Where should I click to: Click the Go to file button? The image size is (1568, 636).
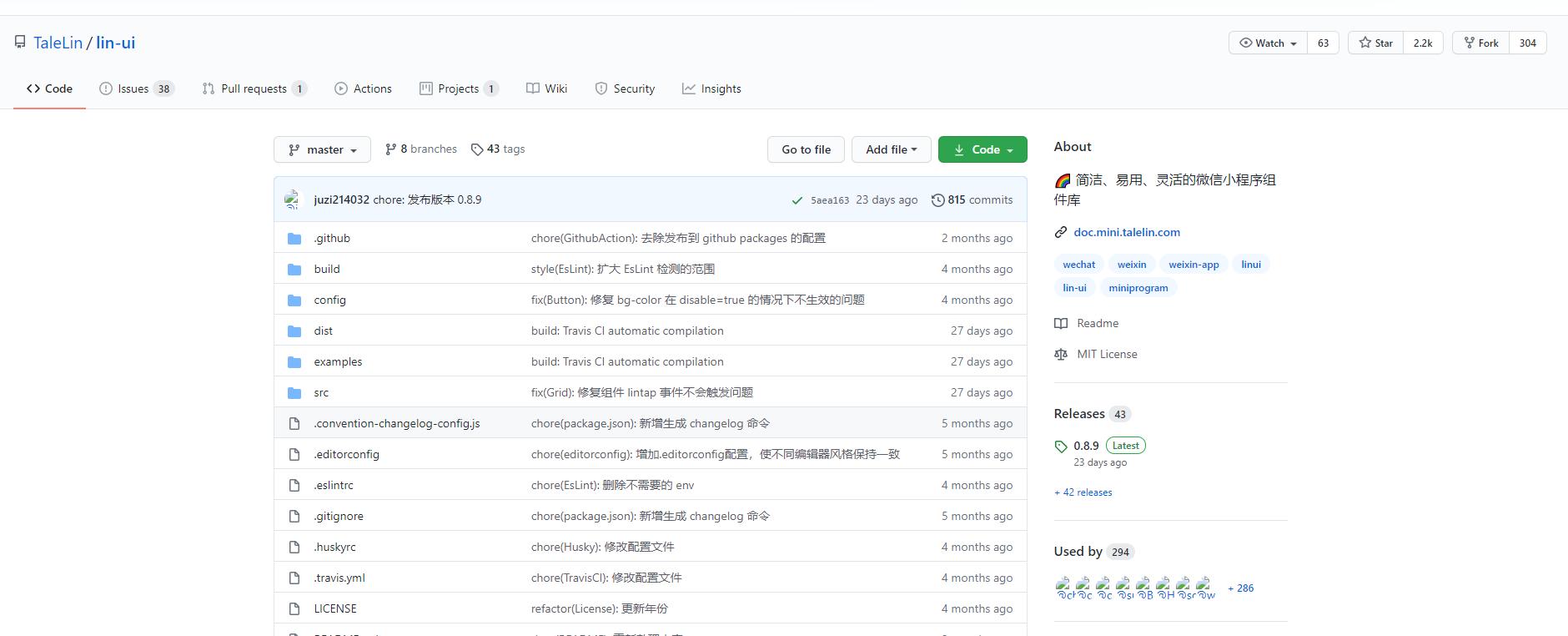(806, 149)
